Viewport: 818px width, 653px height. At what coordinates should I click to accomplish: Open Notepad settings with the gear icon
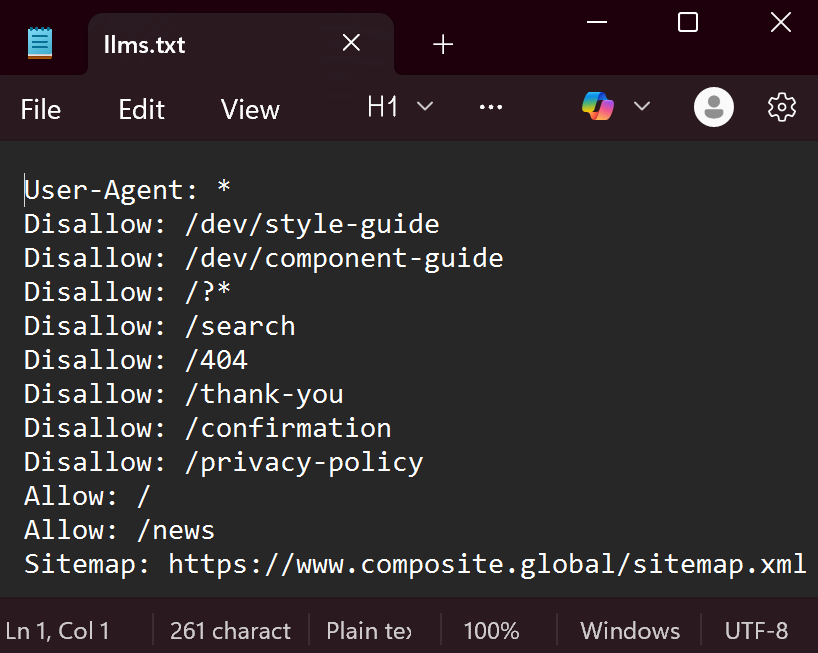click(x=781, y=107)
